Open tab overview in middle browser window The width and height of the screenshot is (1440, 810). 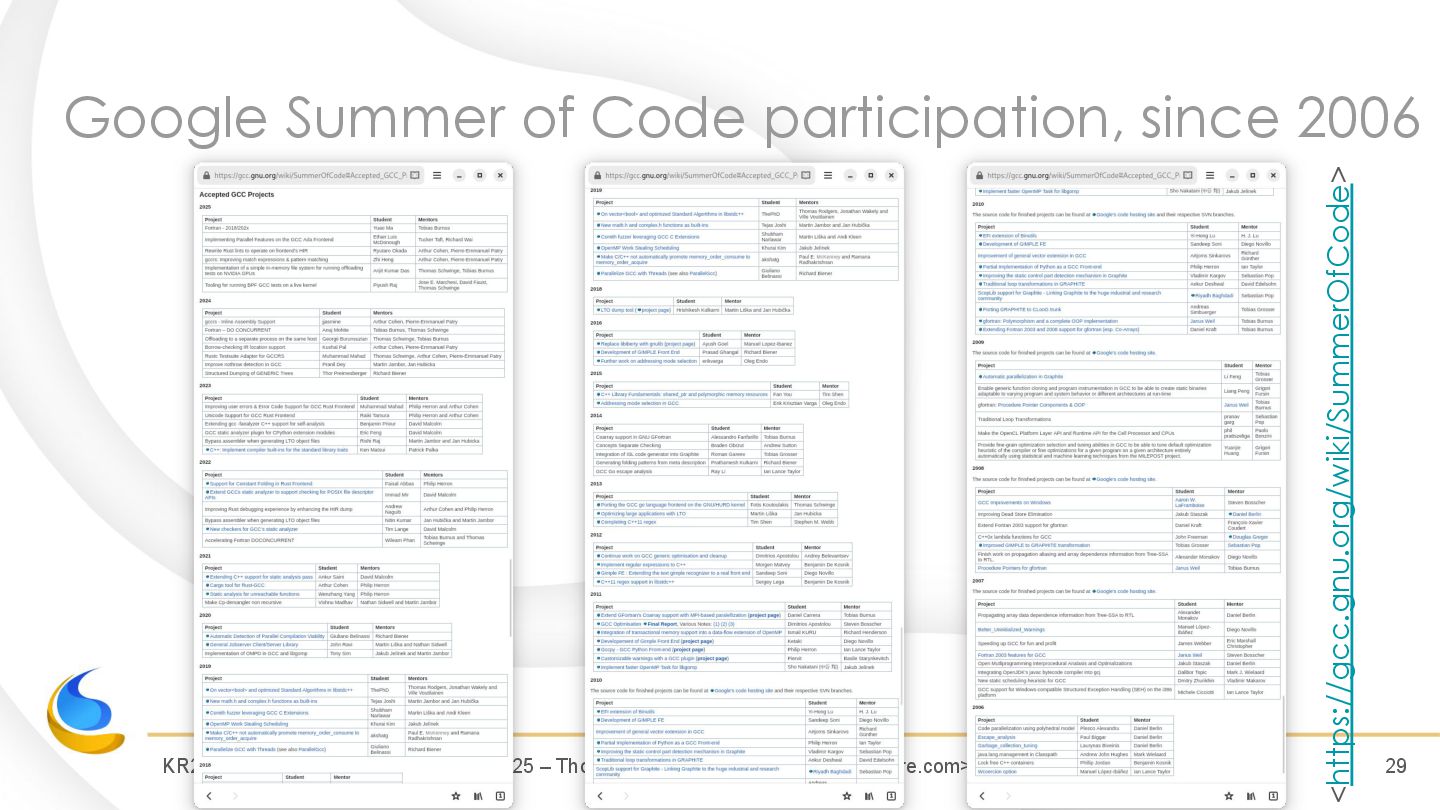coord(892,796)
